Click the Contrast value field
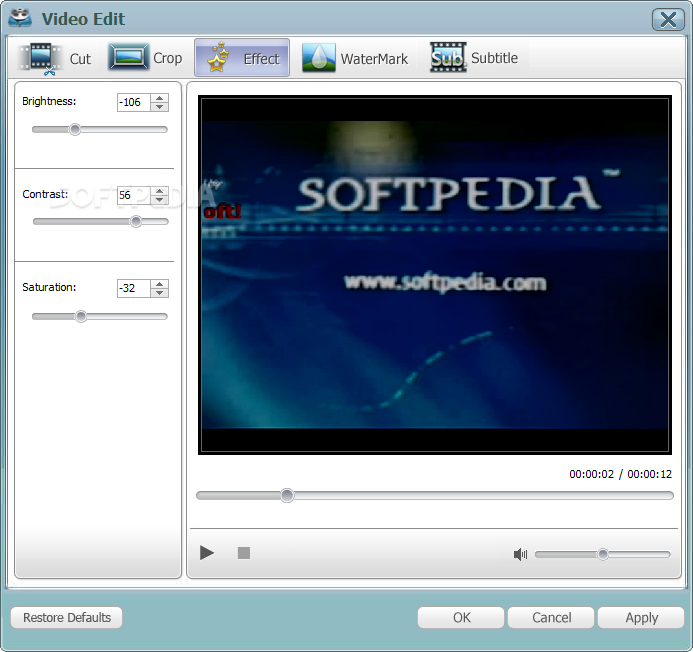This screenshot has height=652, width=693. [133, 195]
